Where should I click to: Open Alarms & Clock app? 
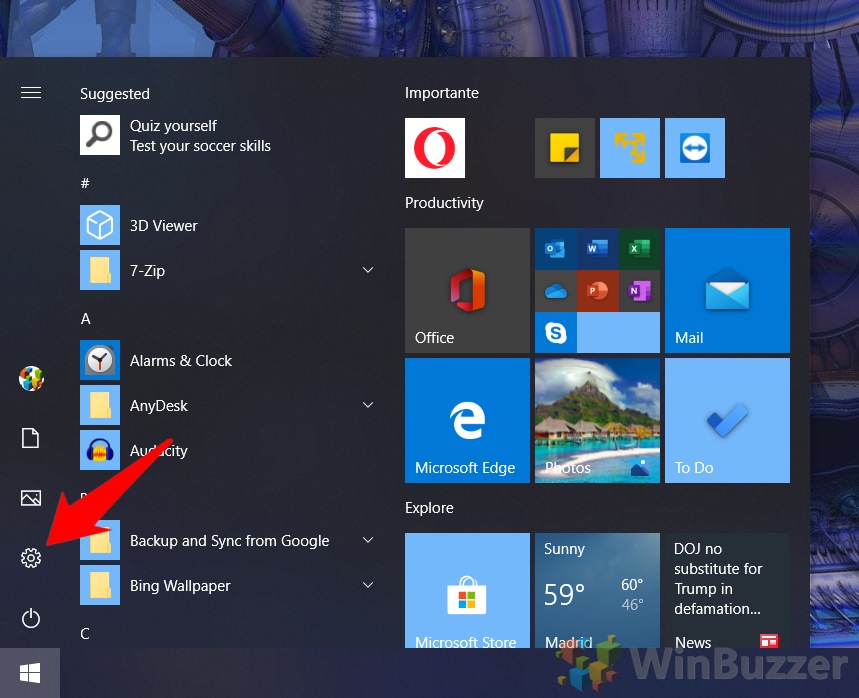click(x=227, y=361)
